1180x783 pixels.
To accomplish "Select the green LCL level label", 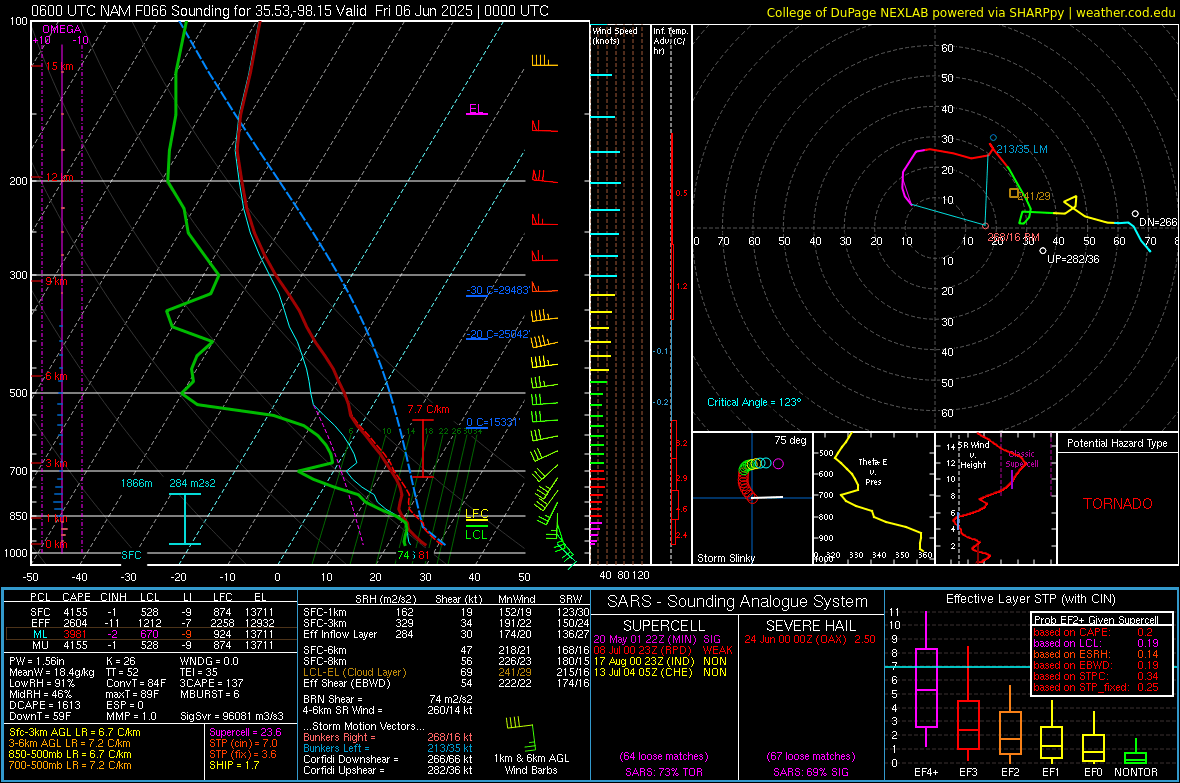I will 476,535.
